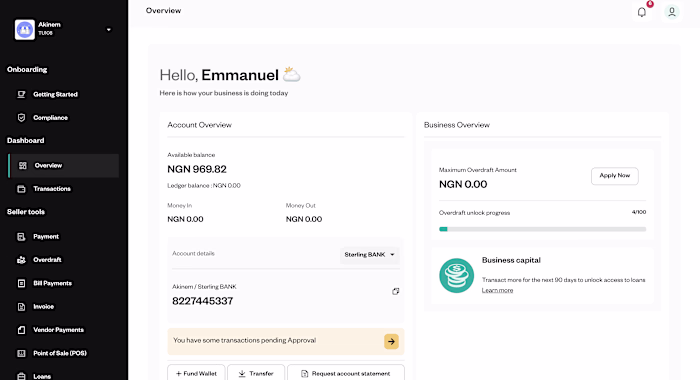Click the Business Overview heading
Image resolution: width=700 pixels, height=380 pixels.
(457, 125)
